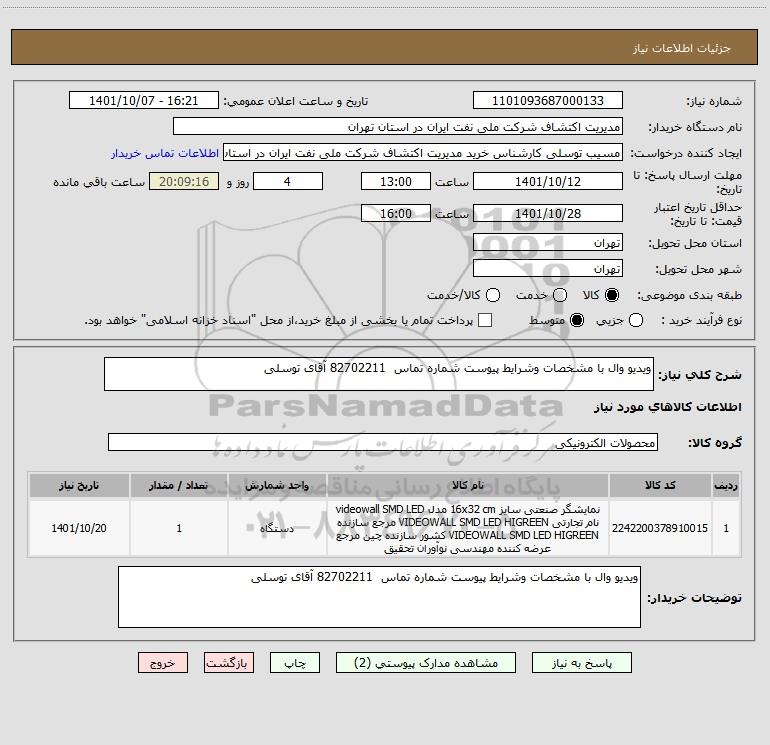Viewport: 770px width, 745px height.
Task: Click the کد کالا column header
Action: click(x=660, y=485)
